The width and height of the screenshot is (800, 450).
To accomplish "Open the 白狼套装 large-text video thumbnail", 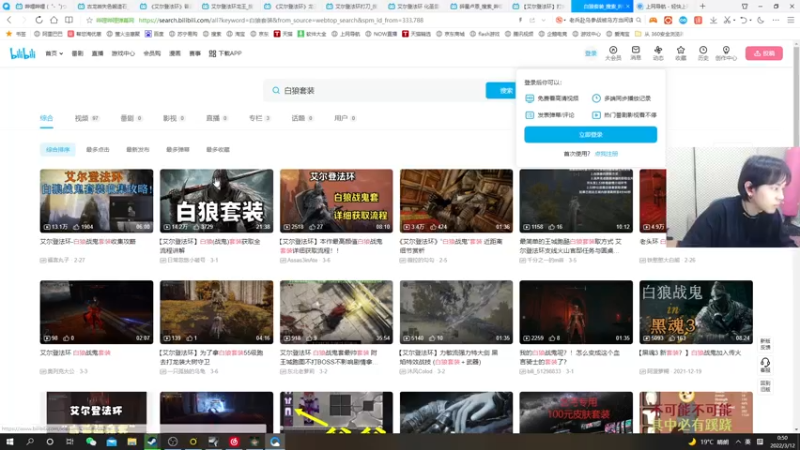I will pos(216,201).
